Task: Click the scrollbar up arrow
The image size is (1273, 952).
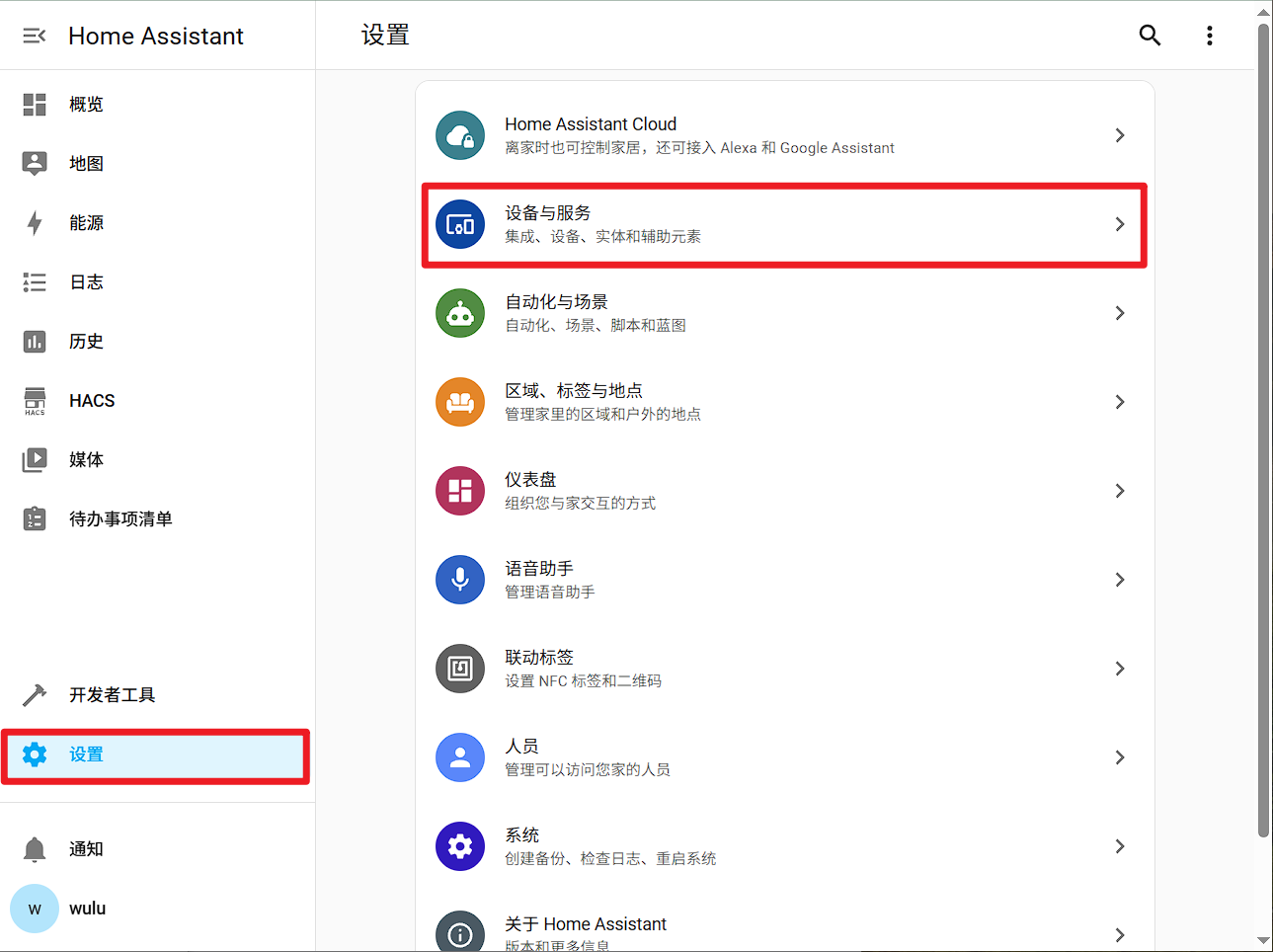Action: click(1263, 13)
